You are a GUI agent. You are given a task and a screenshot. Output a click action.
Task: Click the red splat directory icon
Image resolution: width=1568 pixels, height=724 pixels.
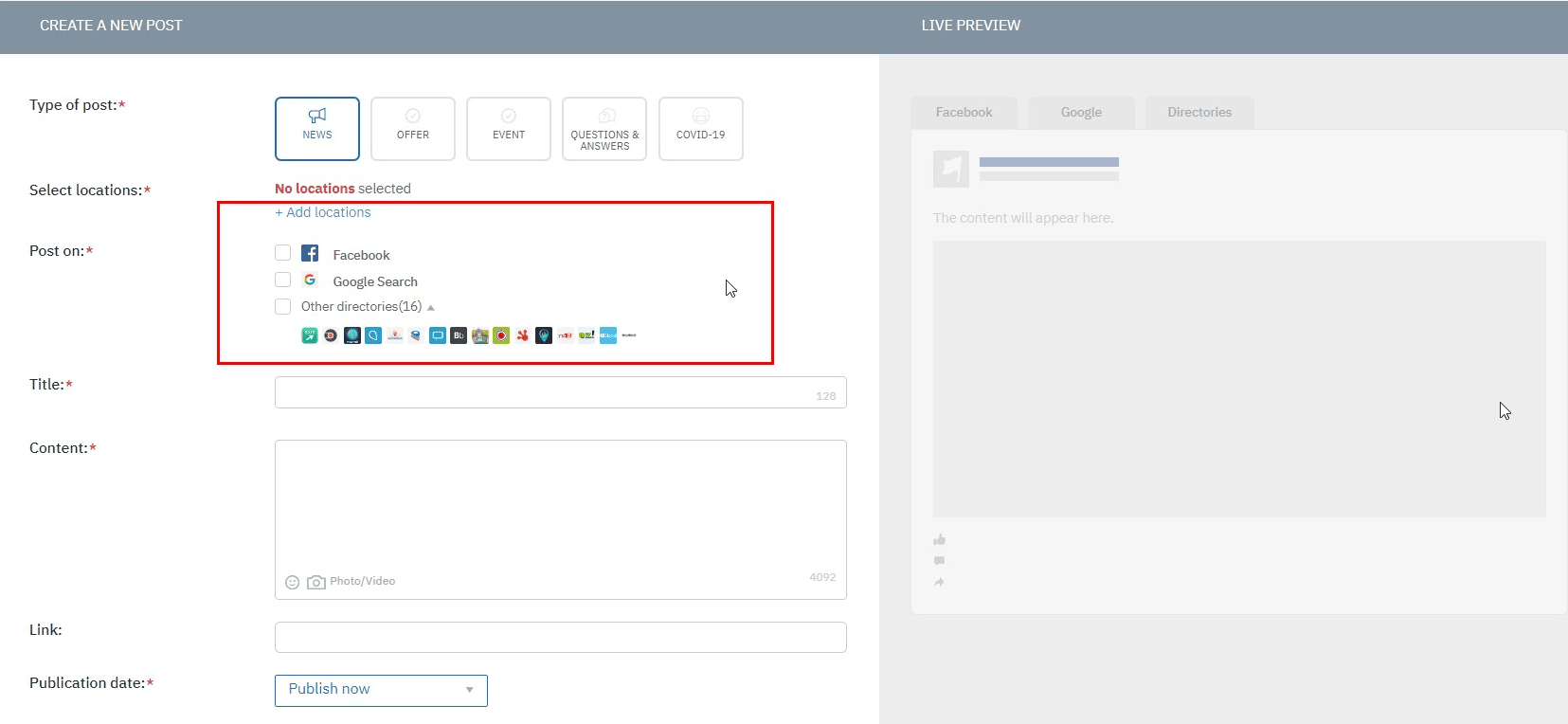tap(522, 335)
